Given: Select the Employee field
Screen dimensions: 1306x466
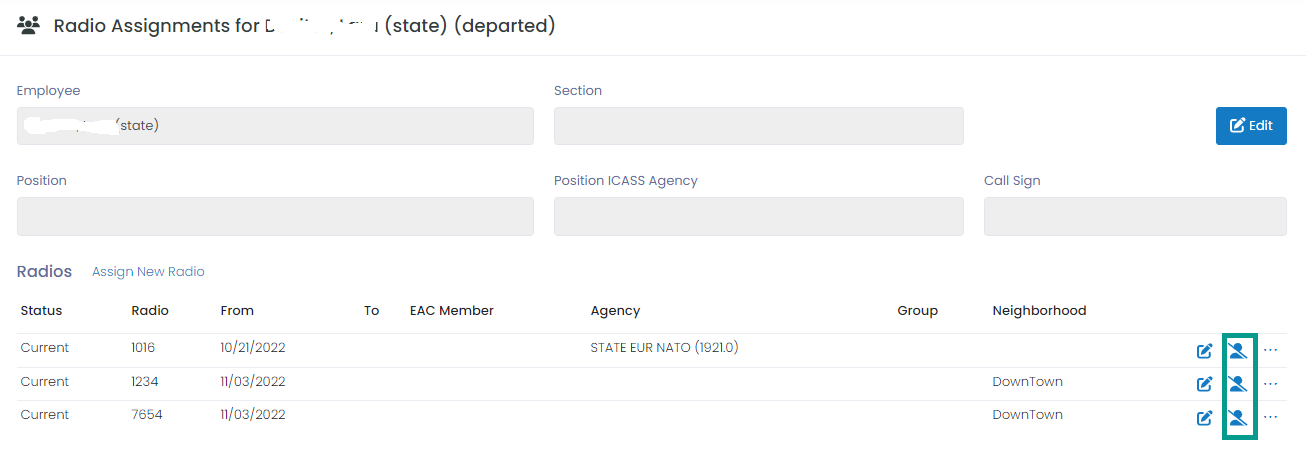Looking at the screenshot, I should [275, 126].
